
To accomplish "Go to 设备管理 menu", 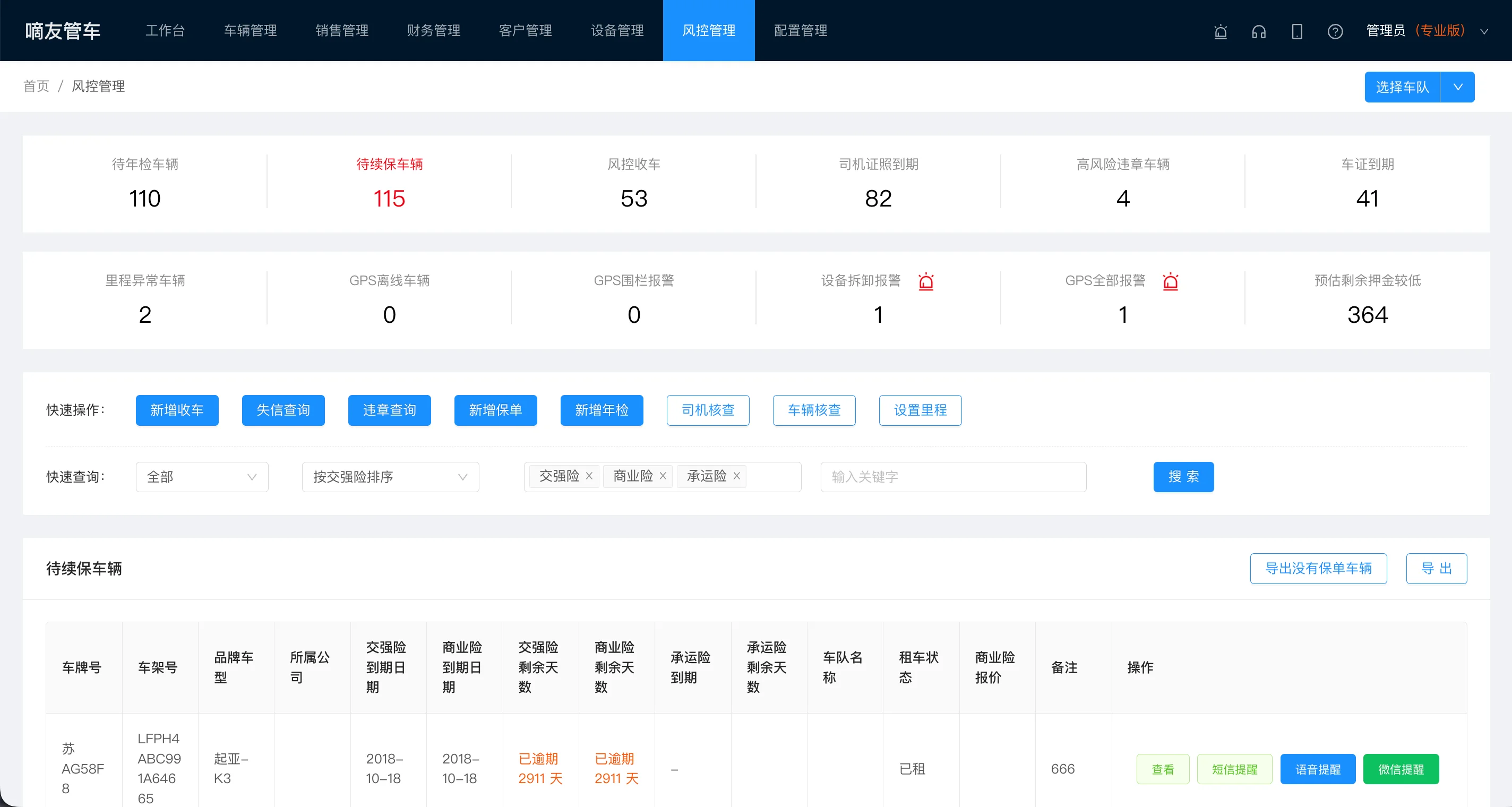I will [x=617, y=30].
